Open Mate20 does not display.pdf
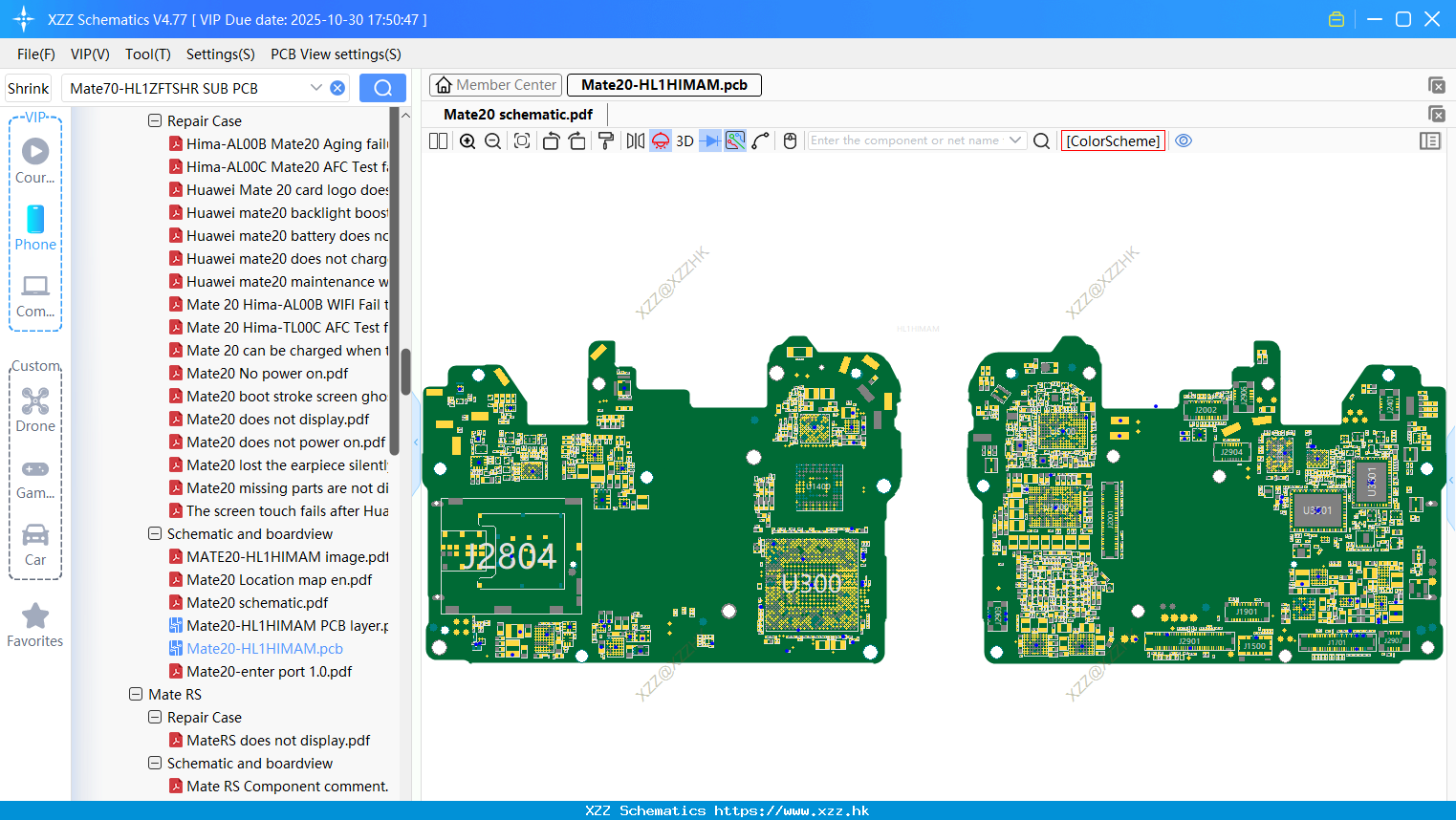The image size is (1456, 820). click(x=277, y=420)
